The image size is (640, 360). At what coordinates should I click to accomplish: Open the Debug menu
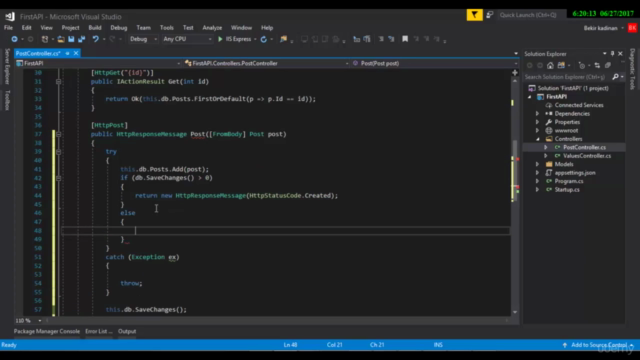tap(119, 28)
